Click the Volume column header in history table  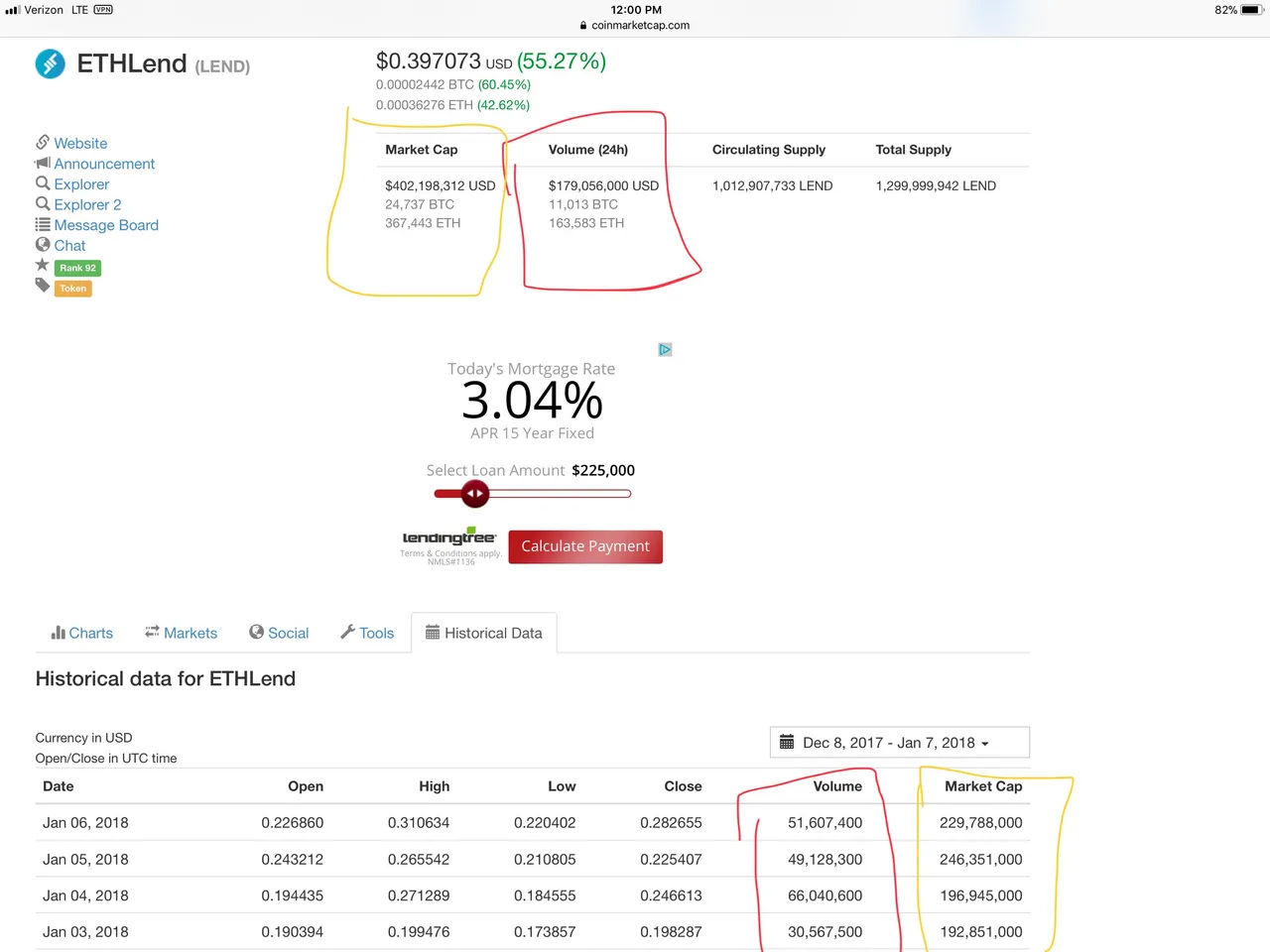(x=837, y=786)
